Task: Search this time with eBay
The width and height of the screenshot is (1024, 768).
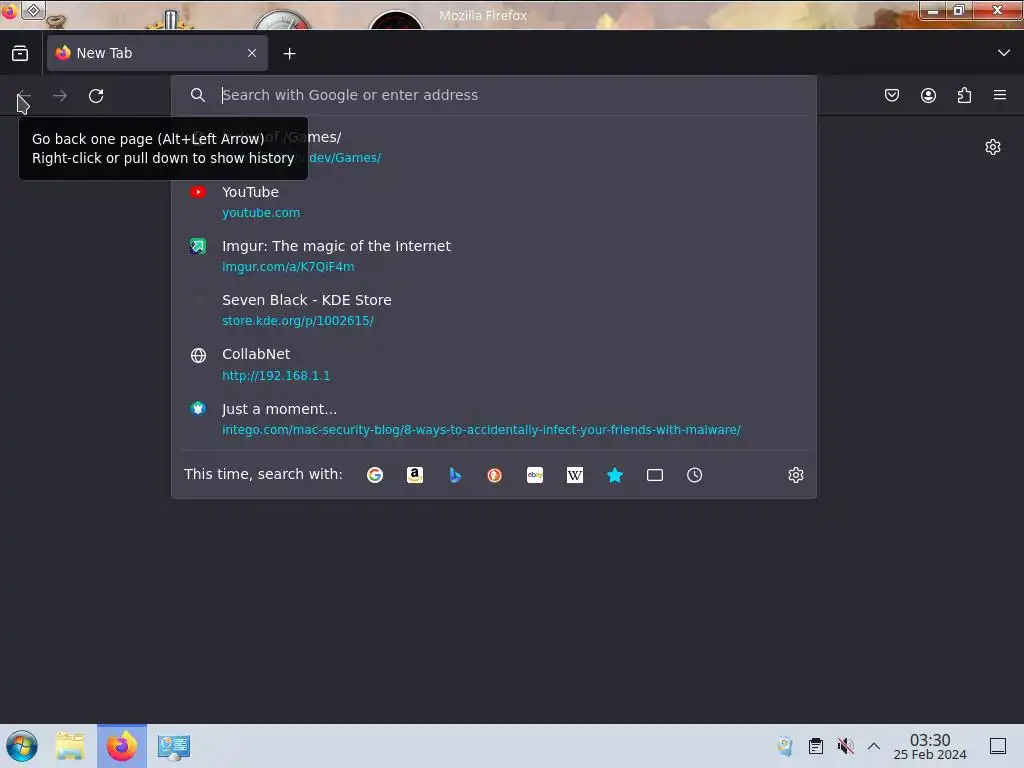Action: click(x=535, y=475)
